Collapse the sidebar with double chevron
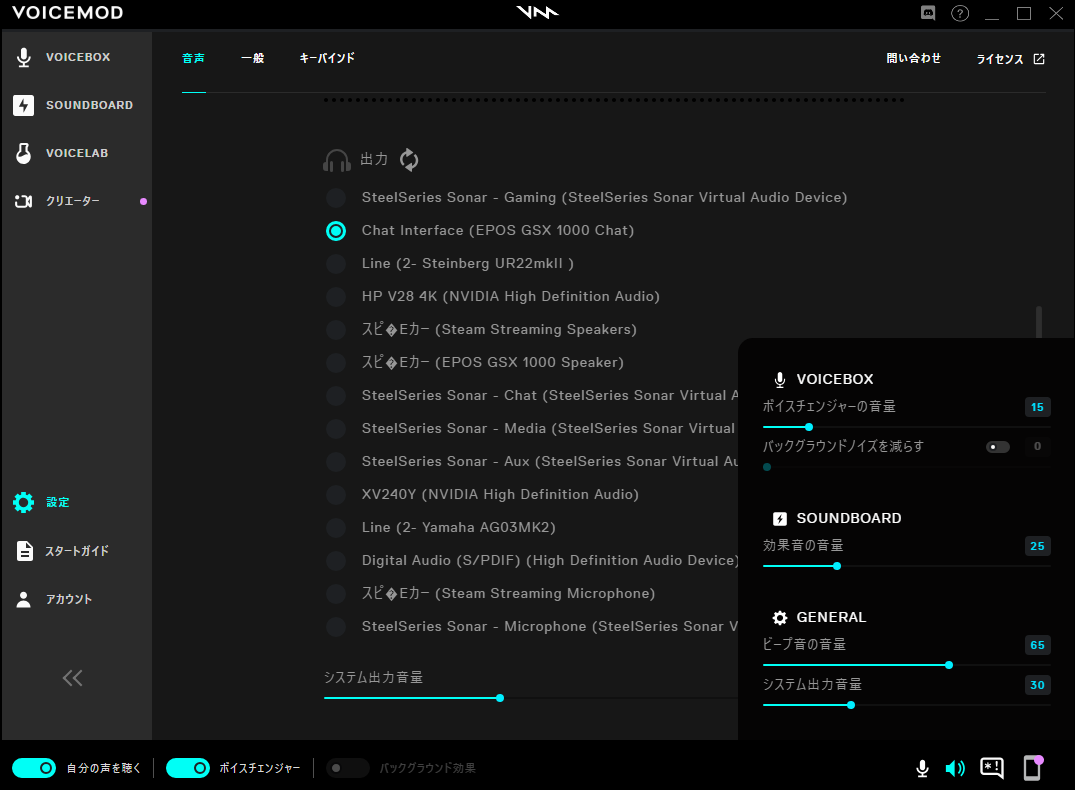Viewport: 1075px width, 790px height. click(x=73, y=678)
